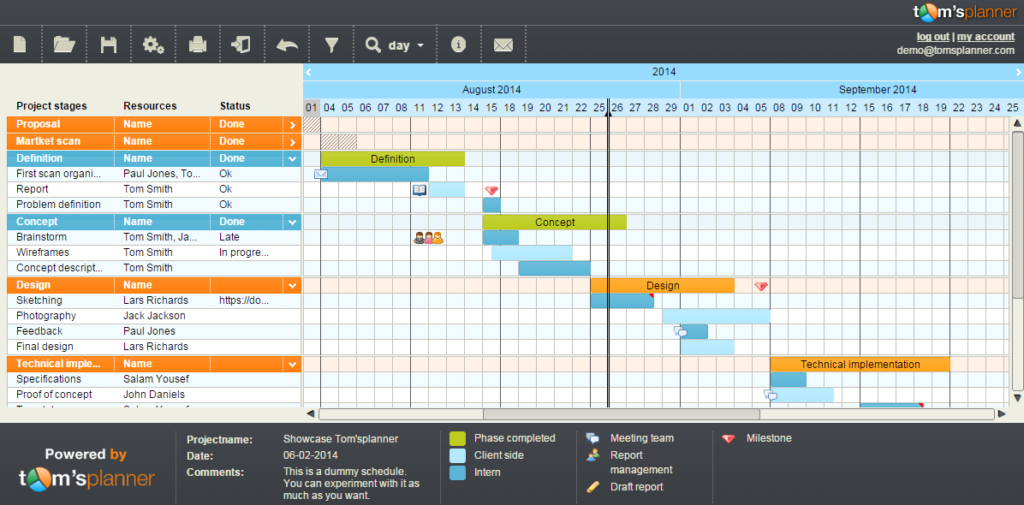Viewport: 1024px width, 505px height.
Task: Select the green Concept phase bar
Action: (554, 222)
